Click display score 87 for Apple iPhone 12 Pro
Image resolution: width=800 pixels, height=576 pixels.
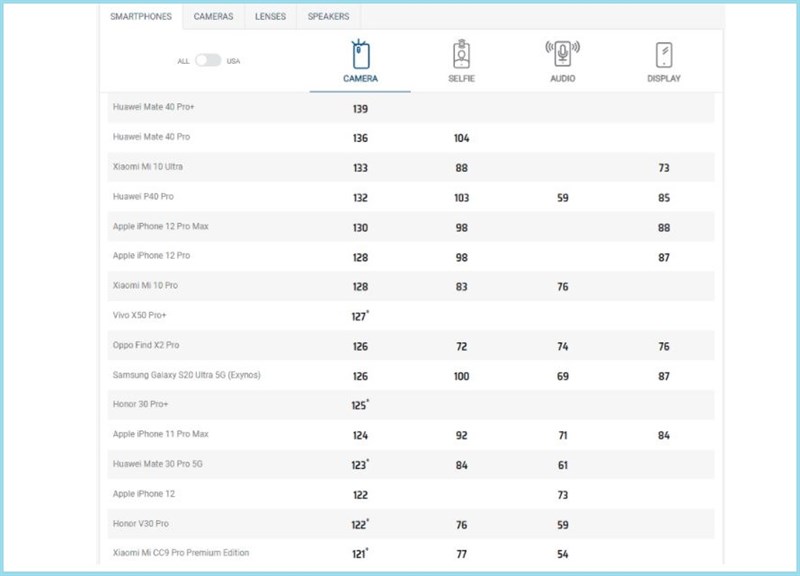664,258
